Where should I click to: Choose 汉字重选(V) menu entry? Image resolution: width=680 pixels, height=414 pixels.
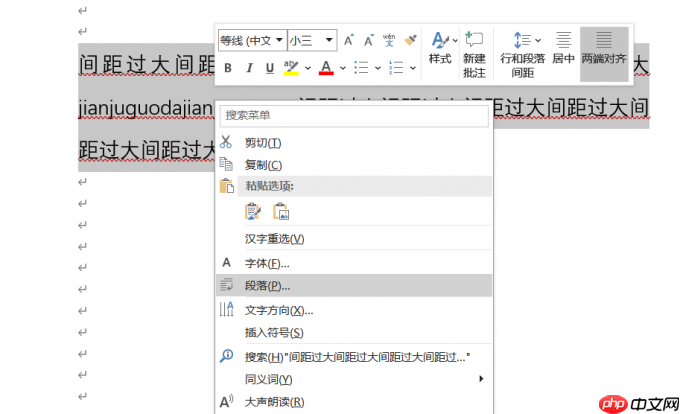(x=354, y=239)
